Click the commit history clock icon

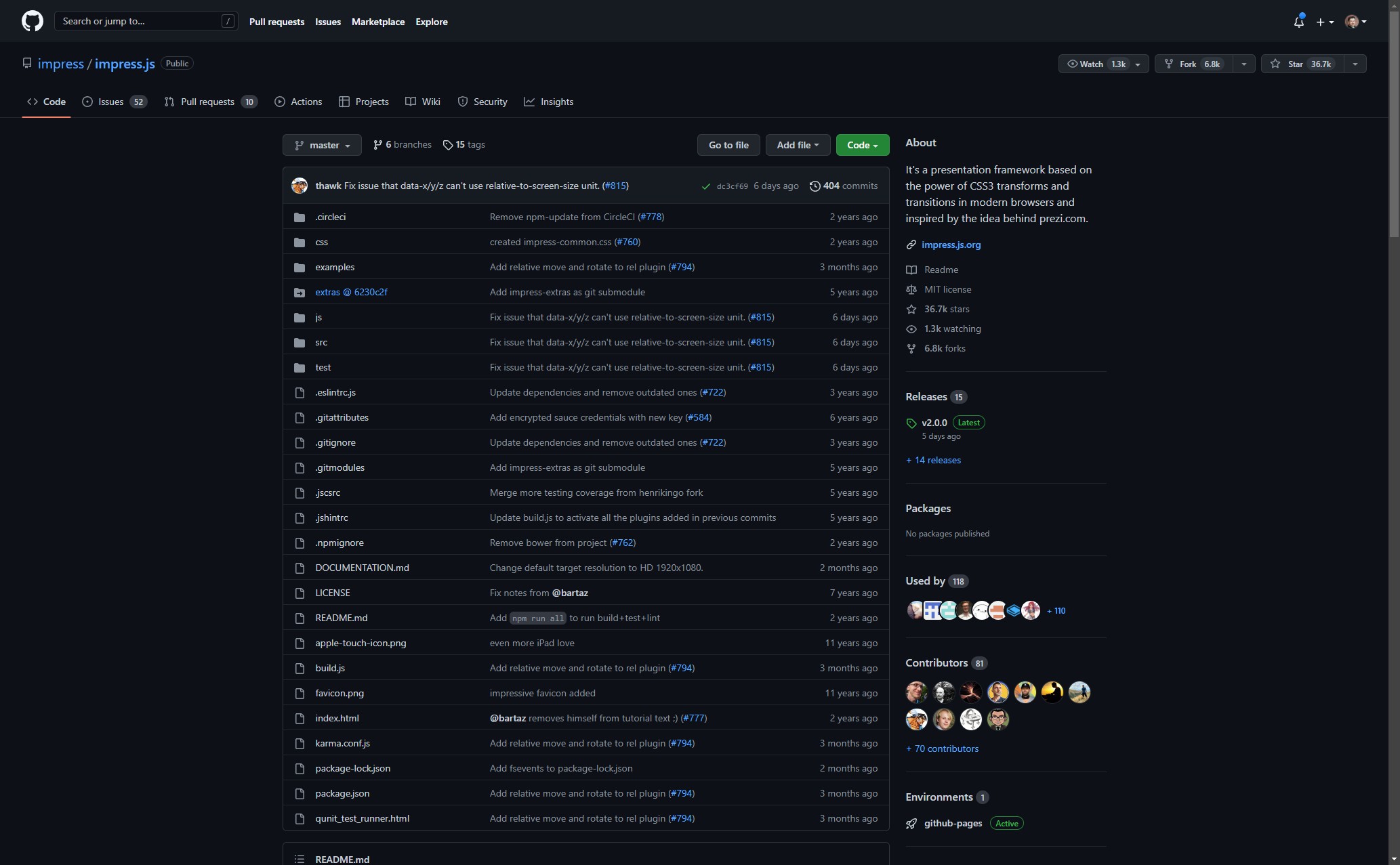815,186
